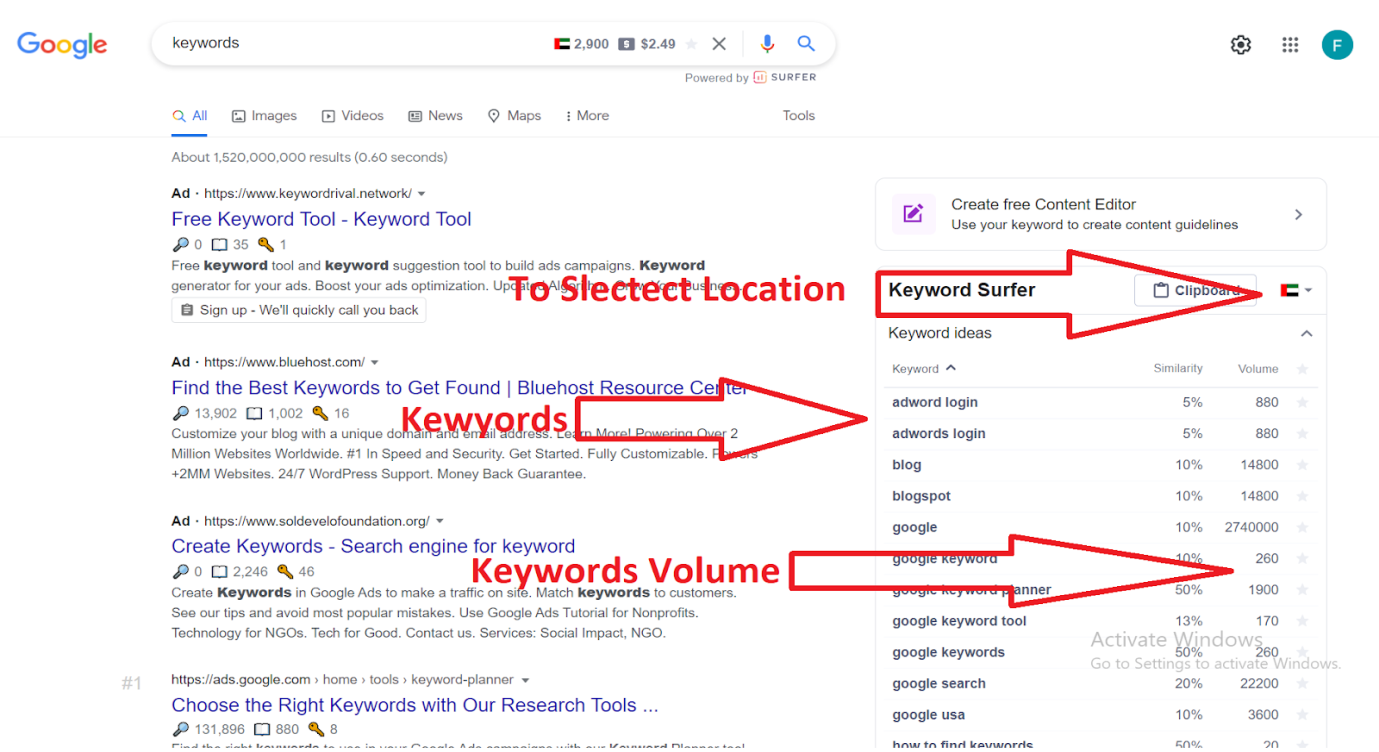1379x752 pixels.
Task: Clear the search box with X
Action: click(x=719, y=44)
